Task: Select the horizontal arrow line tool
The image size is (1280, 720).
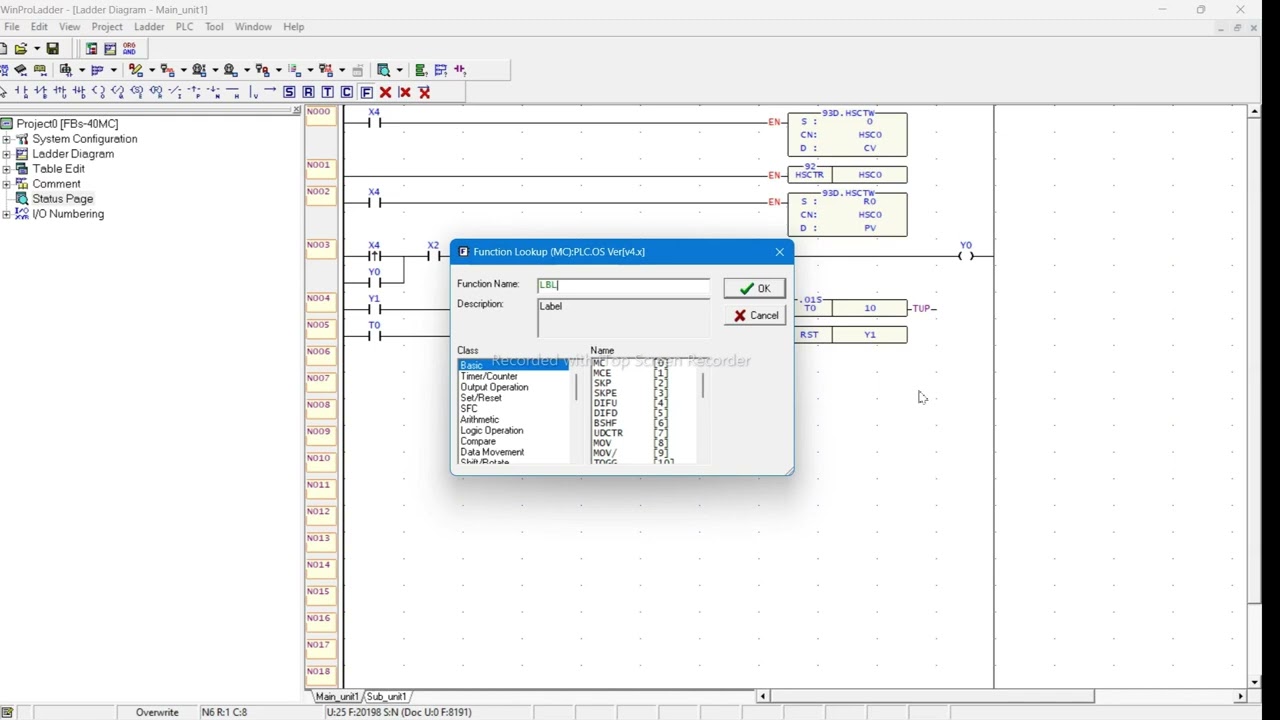Action: click(x=270, y=91)
